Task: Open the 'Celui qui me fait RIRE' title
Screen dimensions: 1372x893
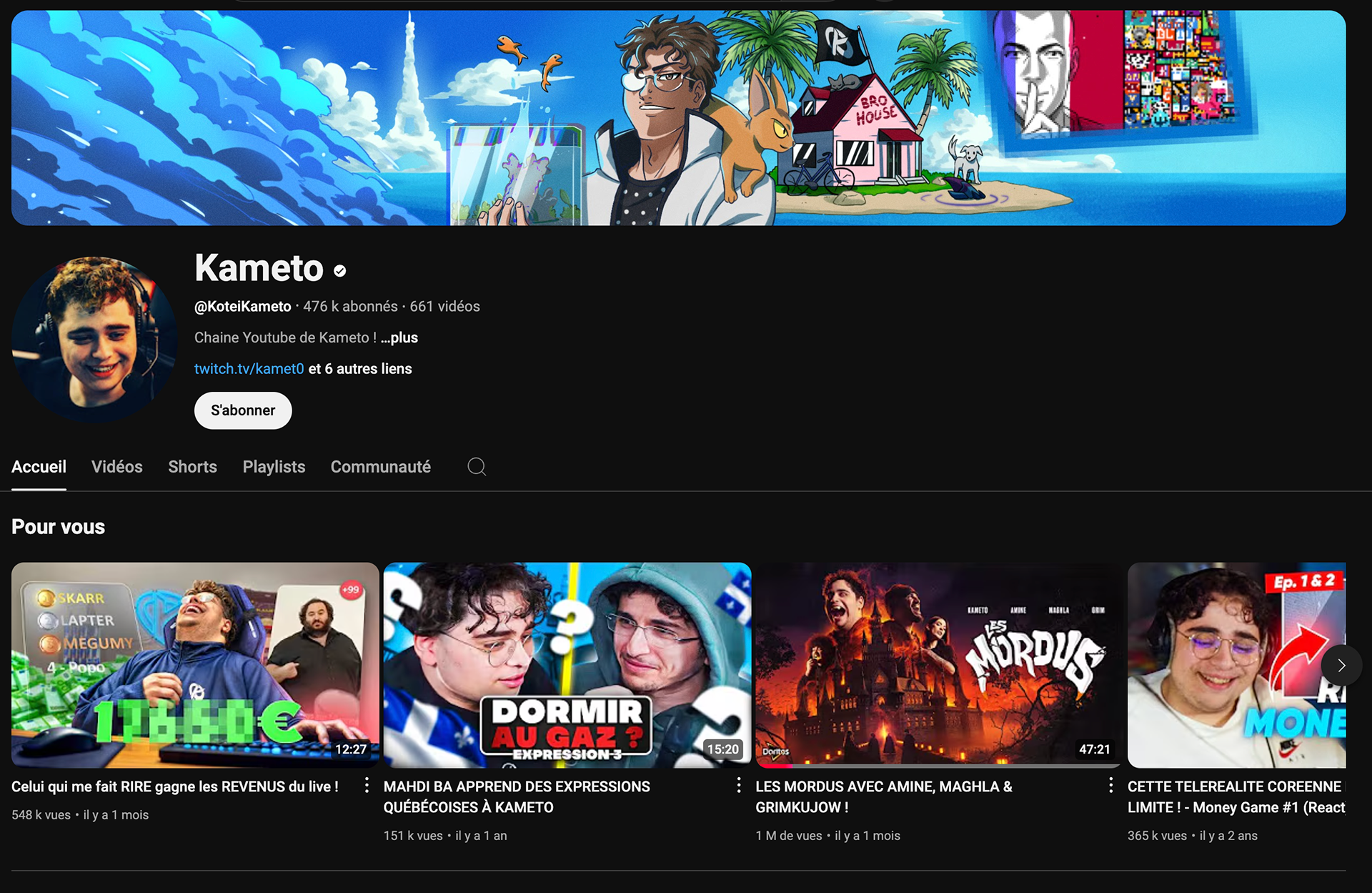Action: coord(175,786)
